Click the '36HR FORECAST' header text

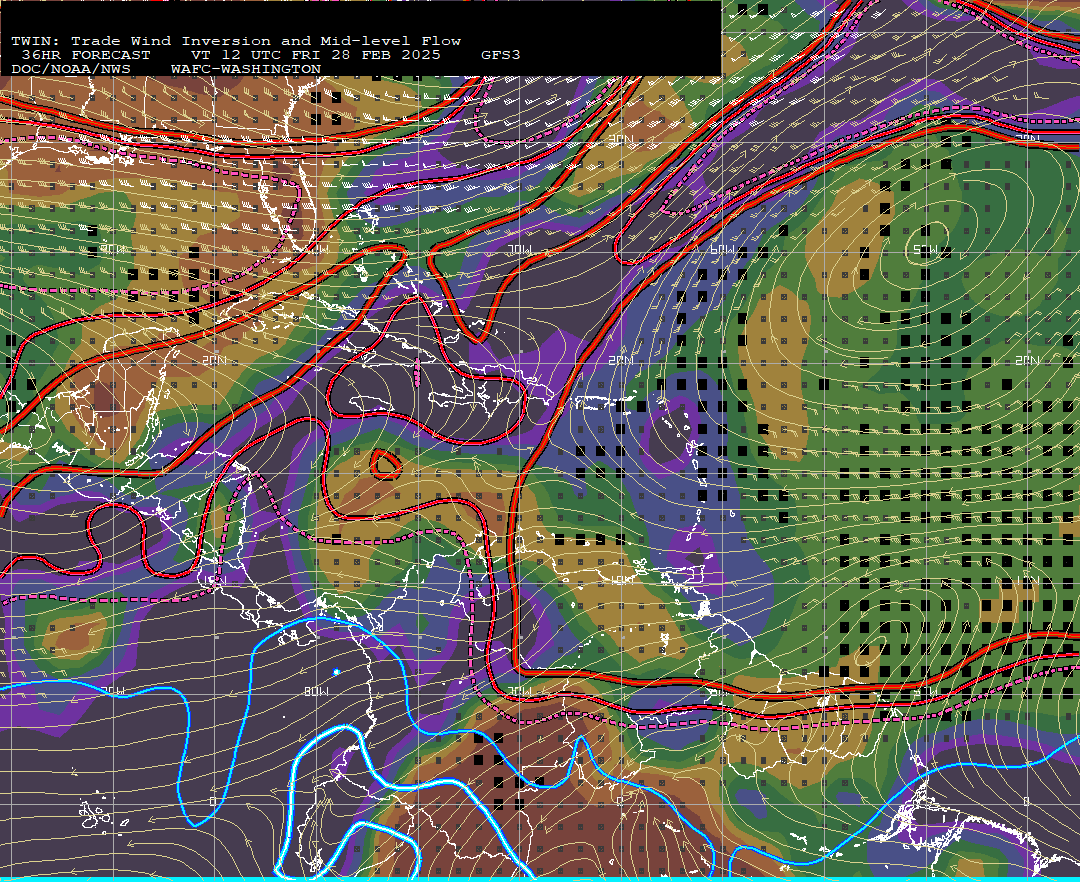85,55
